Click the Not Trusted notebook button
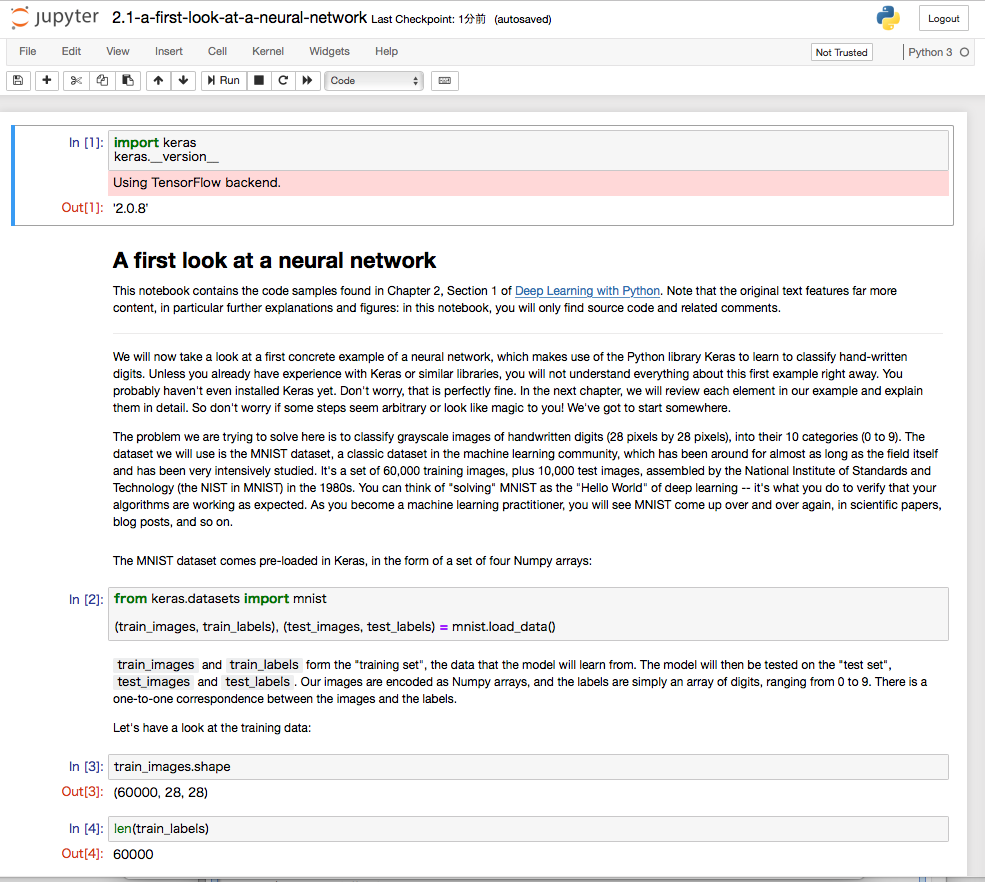This screenshot has width=985, height=882. 841,52
